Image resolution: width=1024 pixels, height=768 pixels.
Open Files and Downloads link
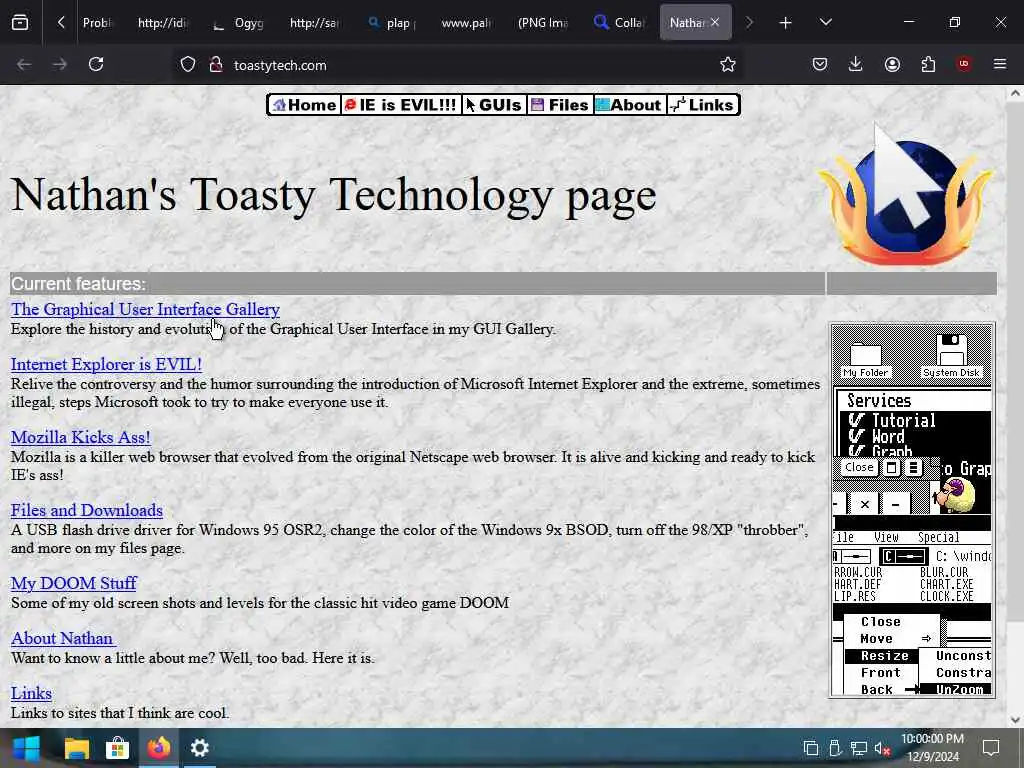pyautogui.click(x=87, y=511)
